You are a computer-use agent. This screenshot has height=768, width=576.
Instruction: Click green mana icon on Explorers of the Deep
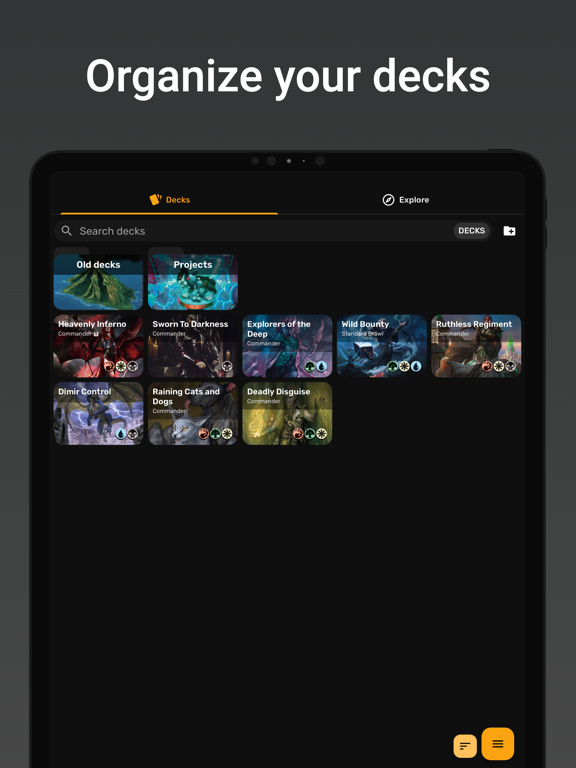point(310,366)
